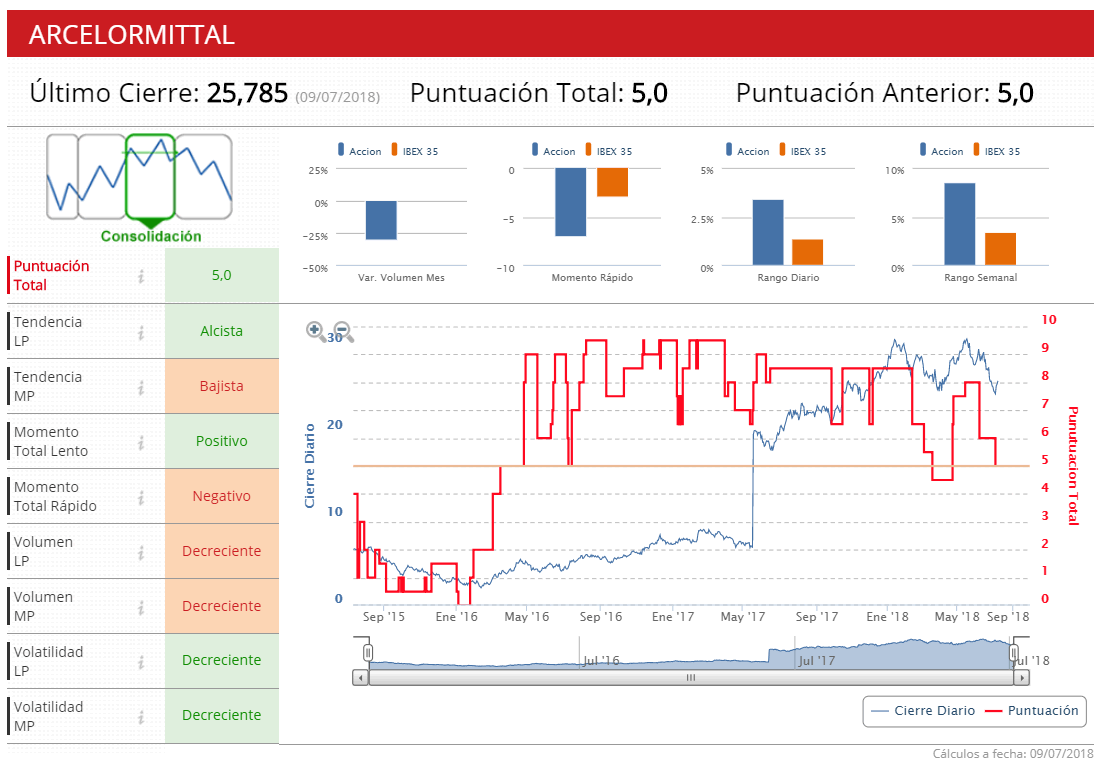Click the 5,0 score cell in Puntuación Total row
1106x767 pixels.
click(x=221, y=275)
